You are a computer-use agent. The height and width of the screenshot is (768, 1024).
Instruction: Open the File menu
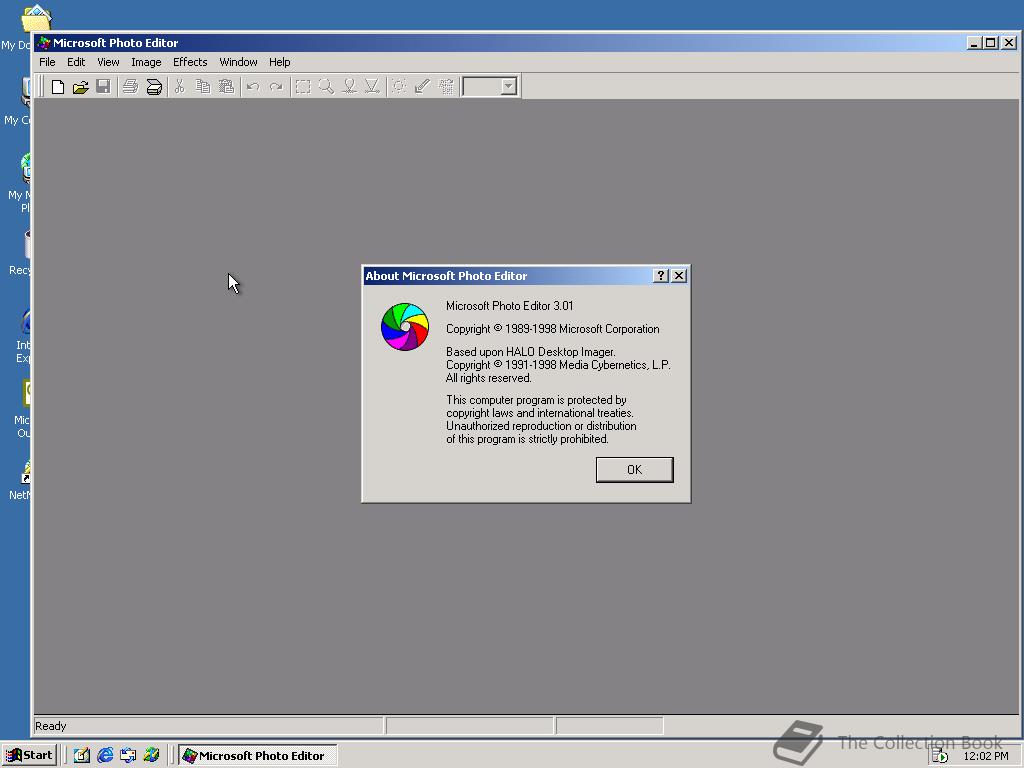(x=47, y=62)
